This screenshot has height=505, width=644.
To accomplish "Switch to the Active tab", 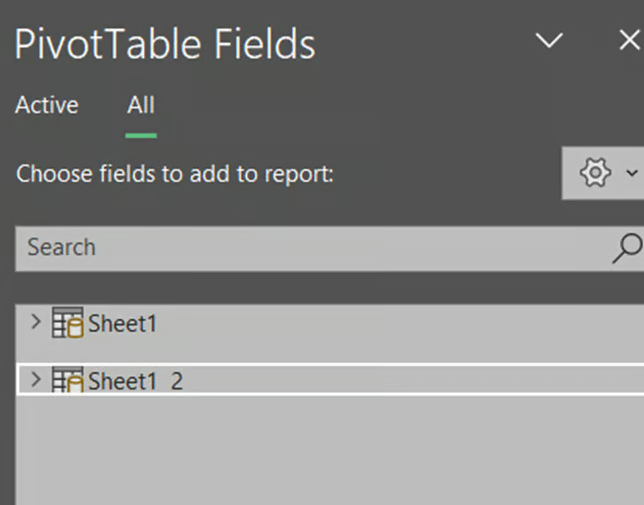I will coord(47,105).
